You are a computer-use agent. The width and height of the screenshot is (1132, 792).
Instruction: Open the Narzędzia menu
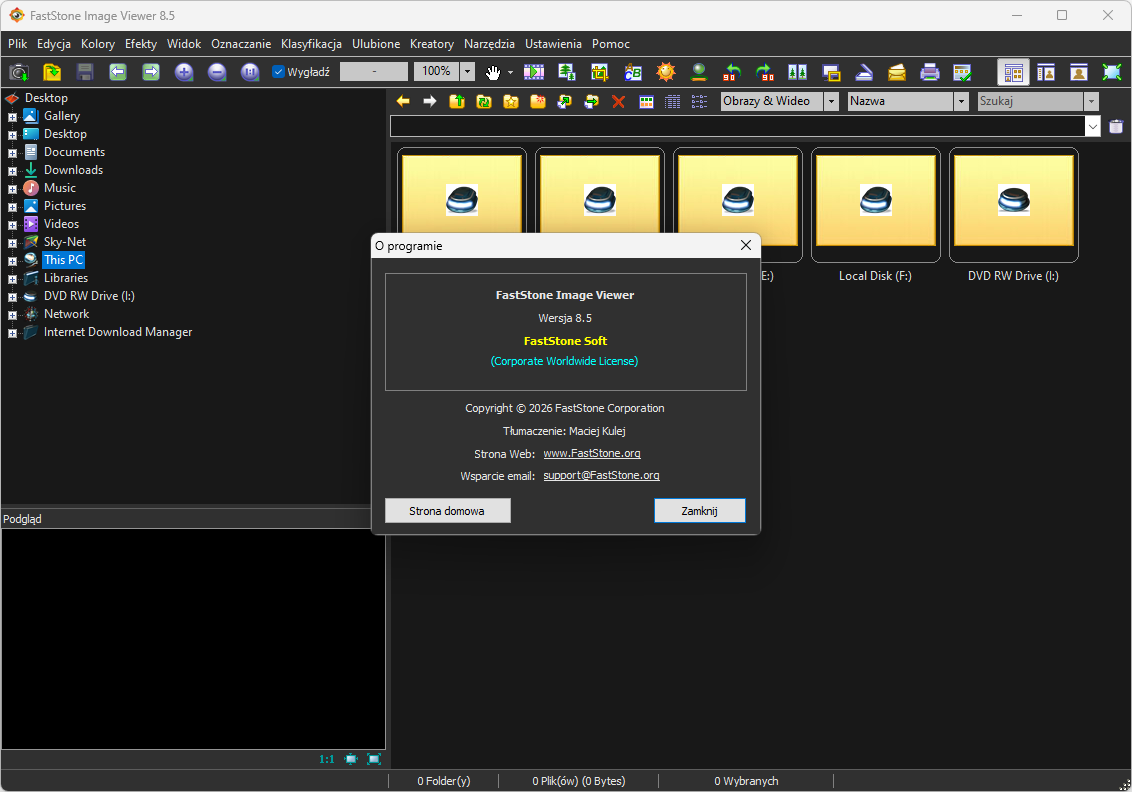click(x=489, y=44)
